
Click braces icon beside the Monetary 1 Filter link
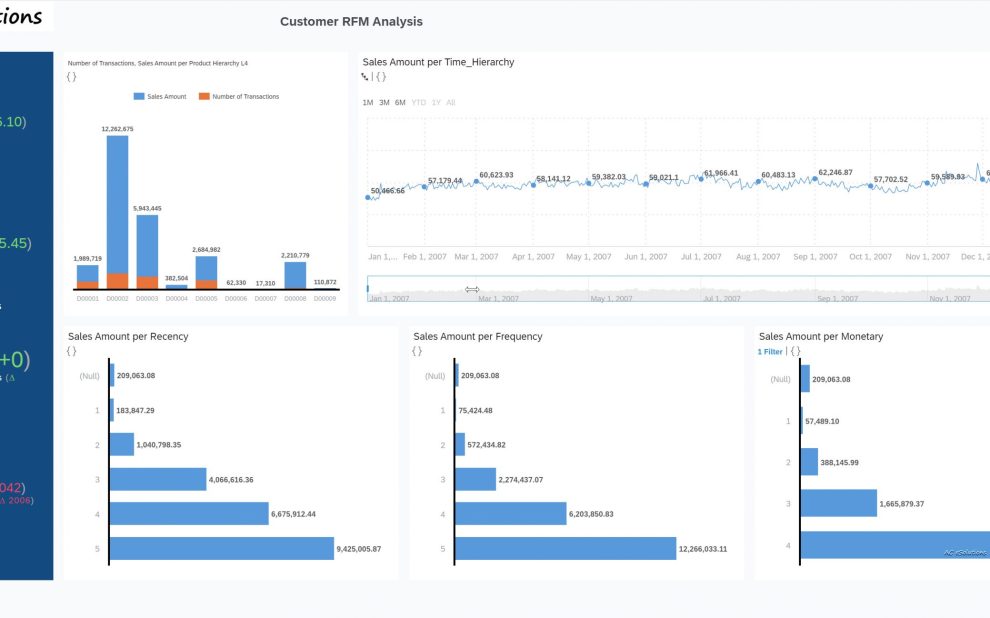[797, 351]
